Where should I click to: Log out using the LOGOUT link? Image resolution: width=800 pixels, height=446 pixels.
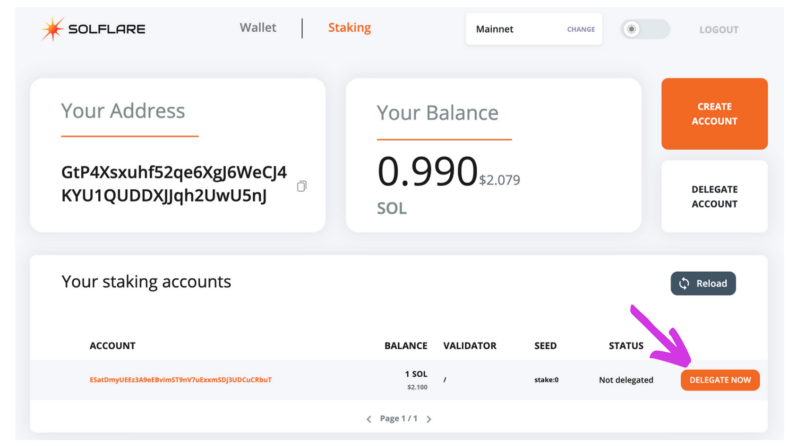[x=718, y=30]
